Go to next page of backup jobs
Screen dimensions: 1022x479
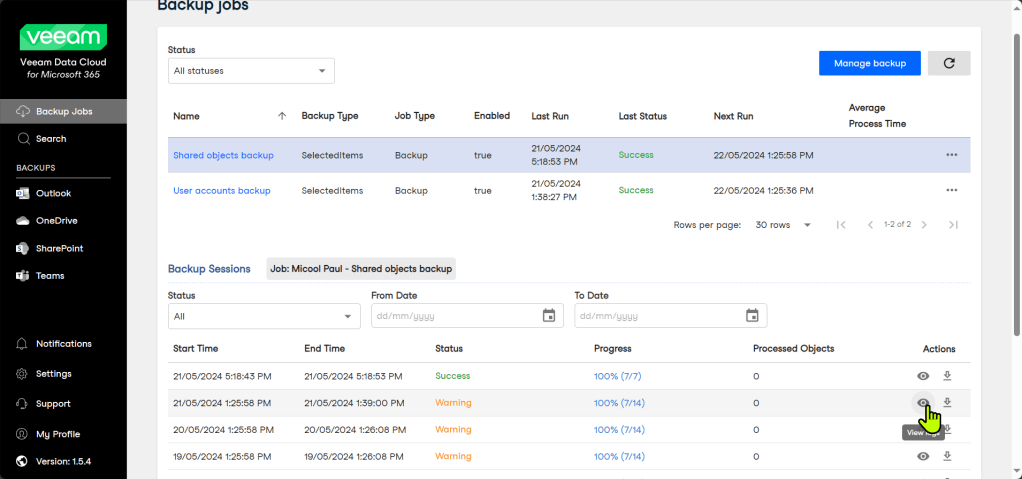[x=924, y=225]
